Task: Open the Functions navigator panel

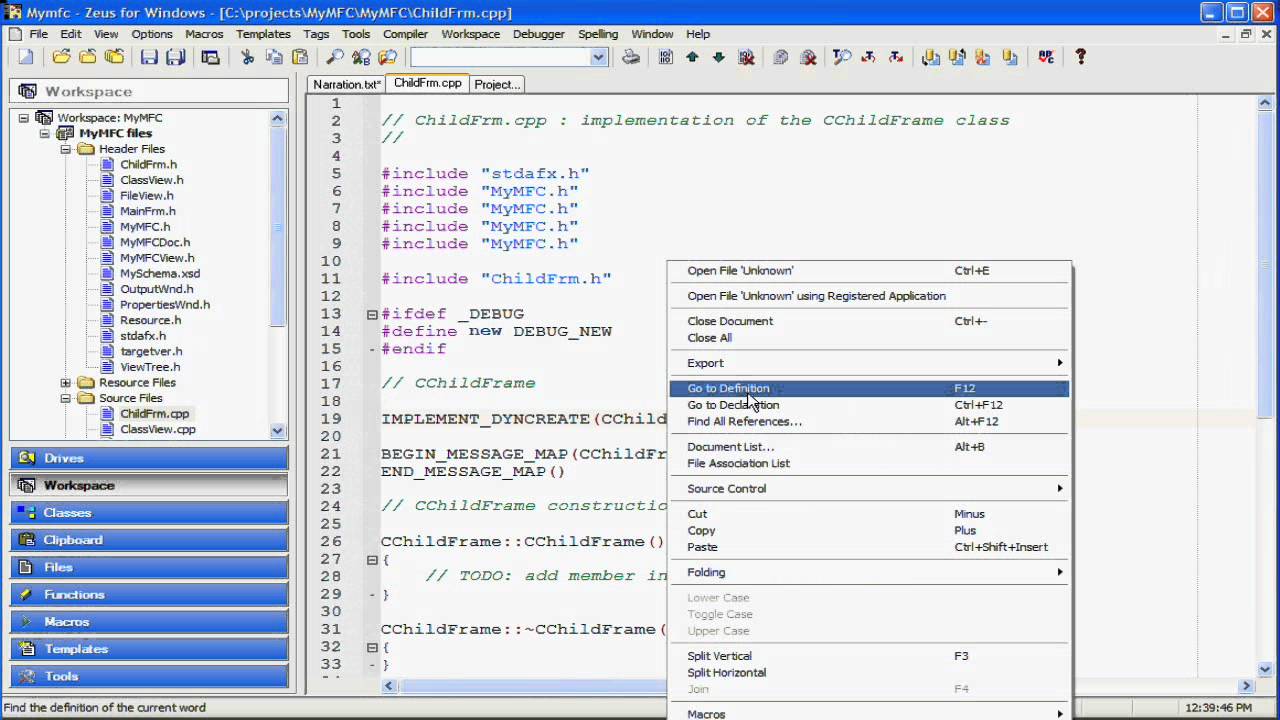Action: tap(149, 594)
